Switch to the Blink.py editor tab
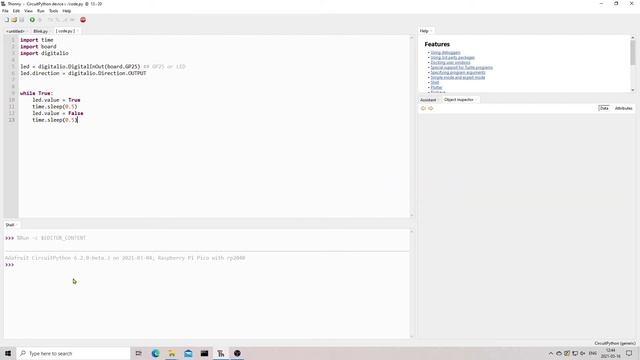Viewport: 640px width, 360px height. coord(40,31)
